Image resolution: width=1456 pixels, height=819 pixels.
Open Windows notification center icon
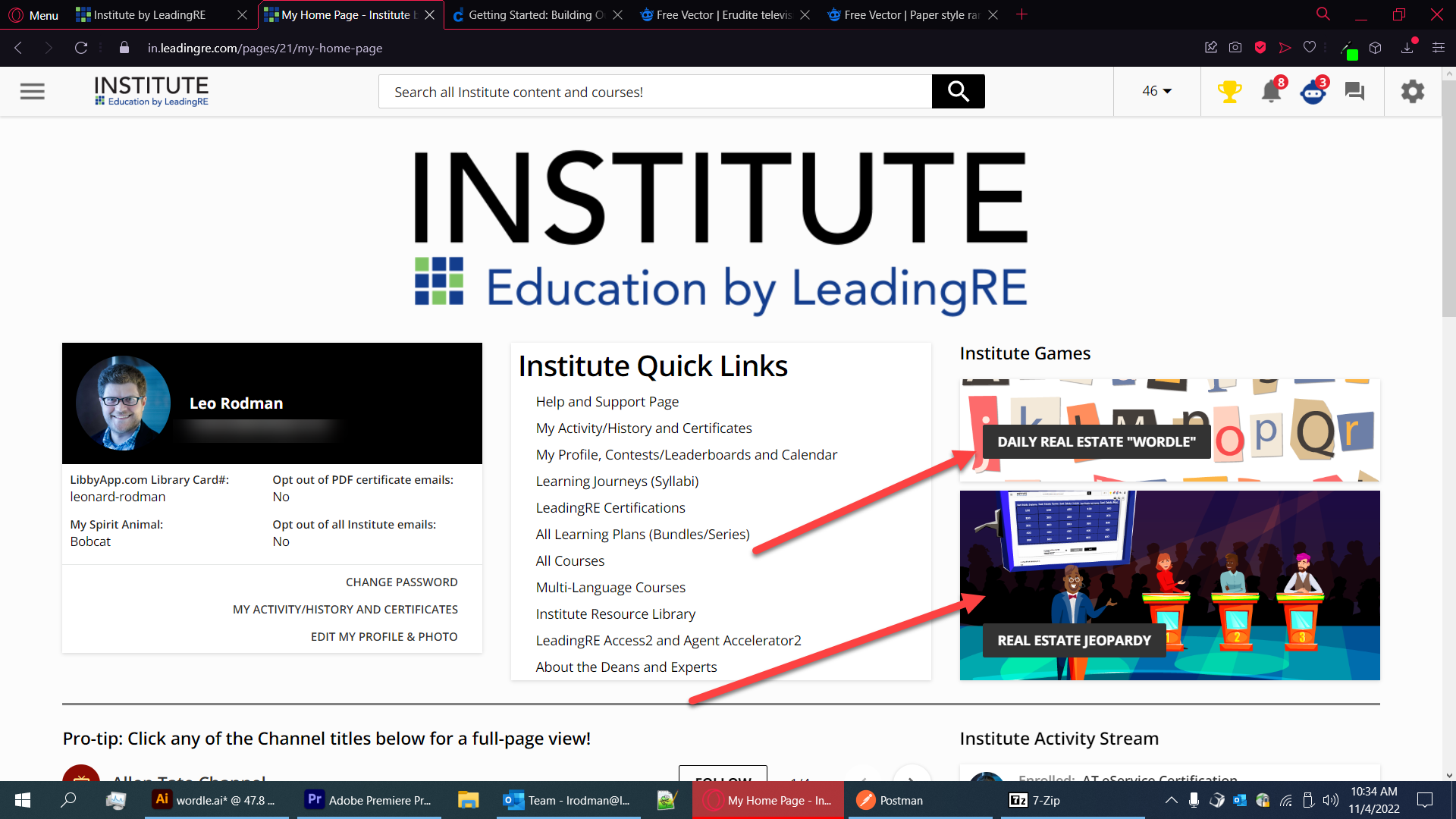[1425, 800]
